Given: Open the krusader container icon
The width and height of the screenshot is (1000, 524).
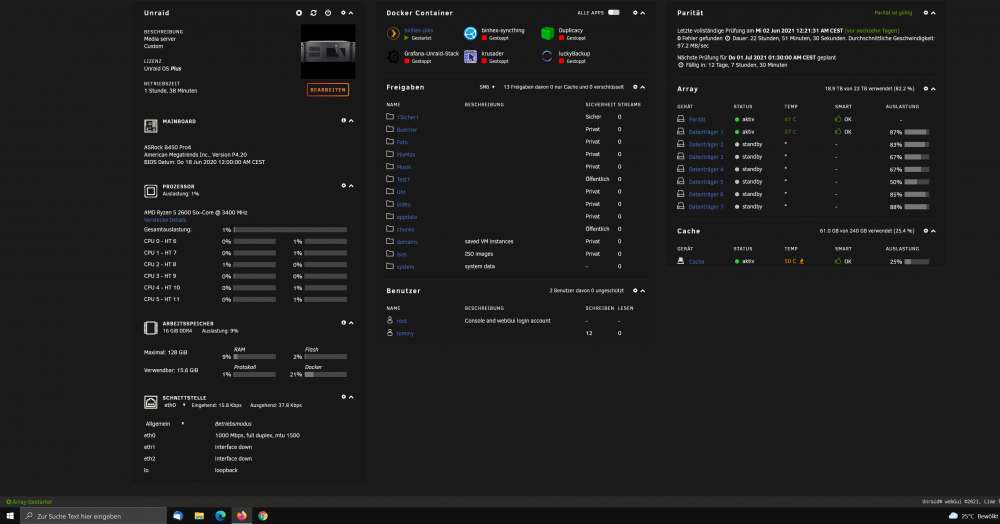Looking at the screenshot, I should tap(470, 57).
